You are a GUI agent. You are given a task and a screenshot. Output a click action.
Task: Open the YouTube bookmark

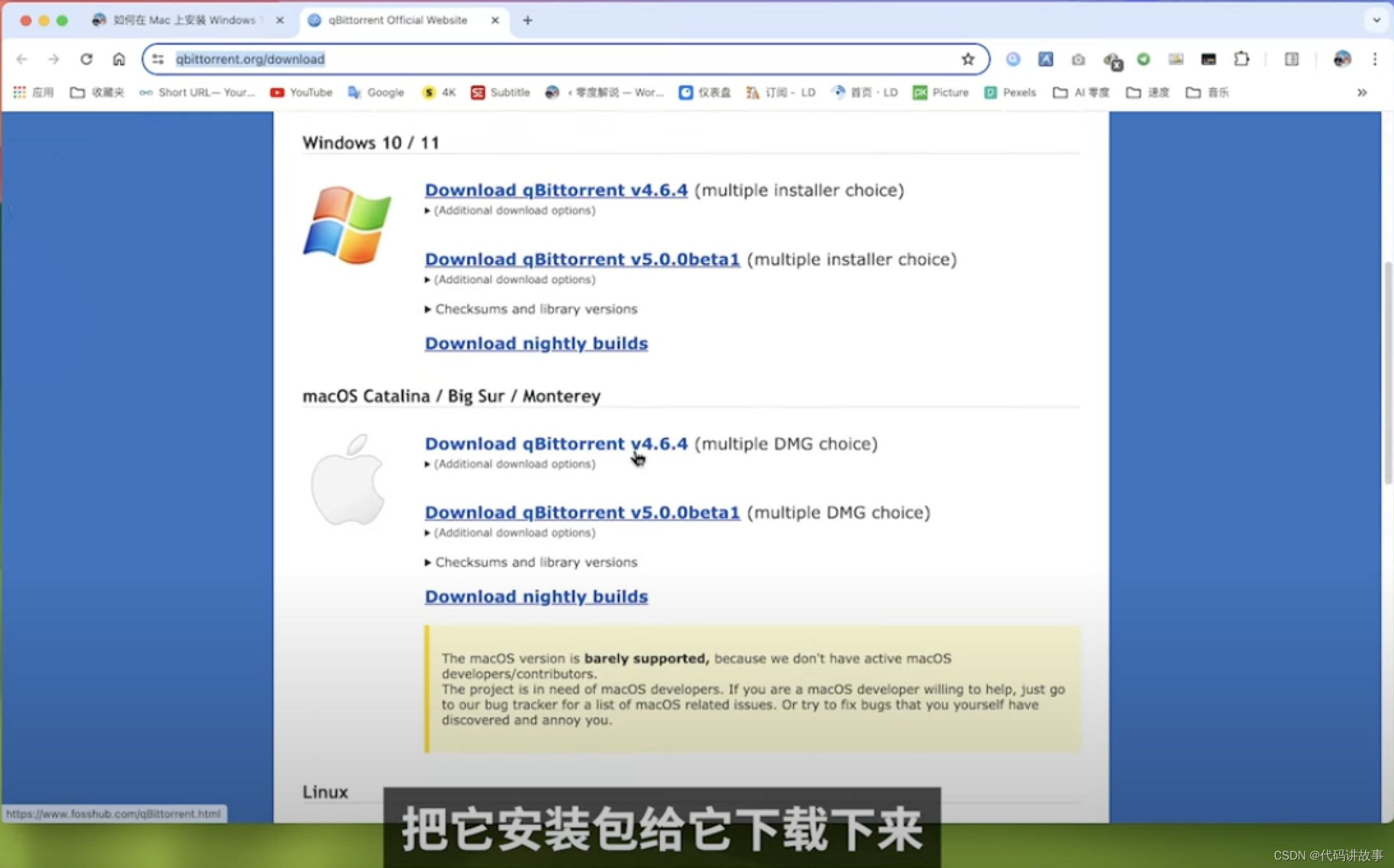[301, 93]
